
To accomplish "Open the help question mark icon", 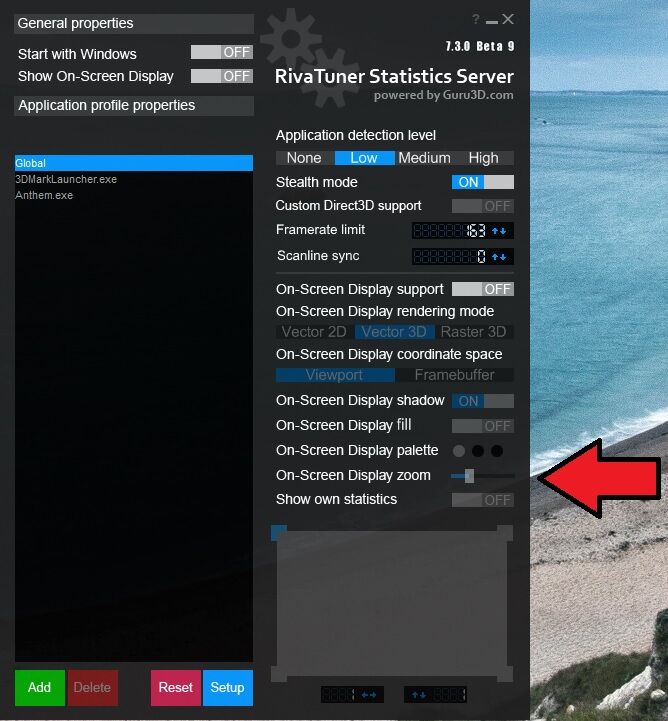I will point(476,19).
